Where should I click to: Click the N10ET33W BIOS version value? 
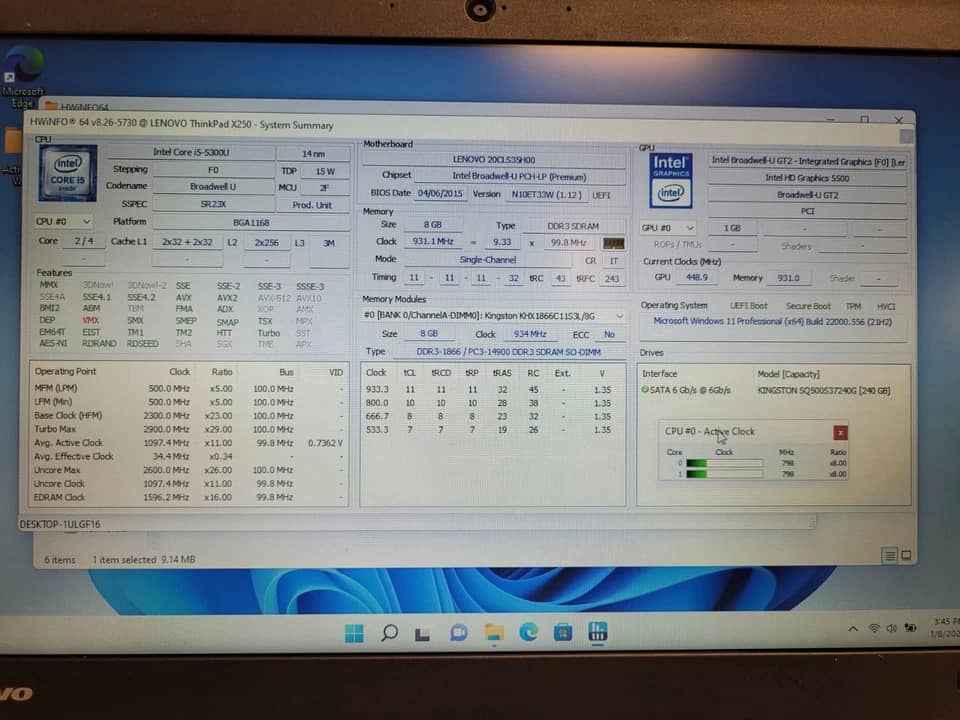pos(547,195)
